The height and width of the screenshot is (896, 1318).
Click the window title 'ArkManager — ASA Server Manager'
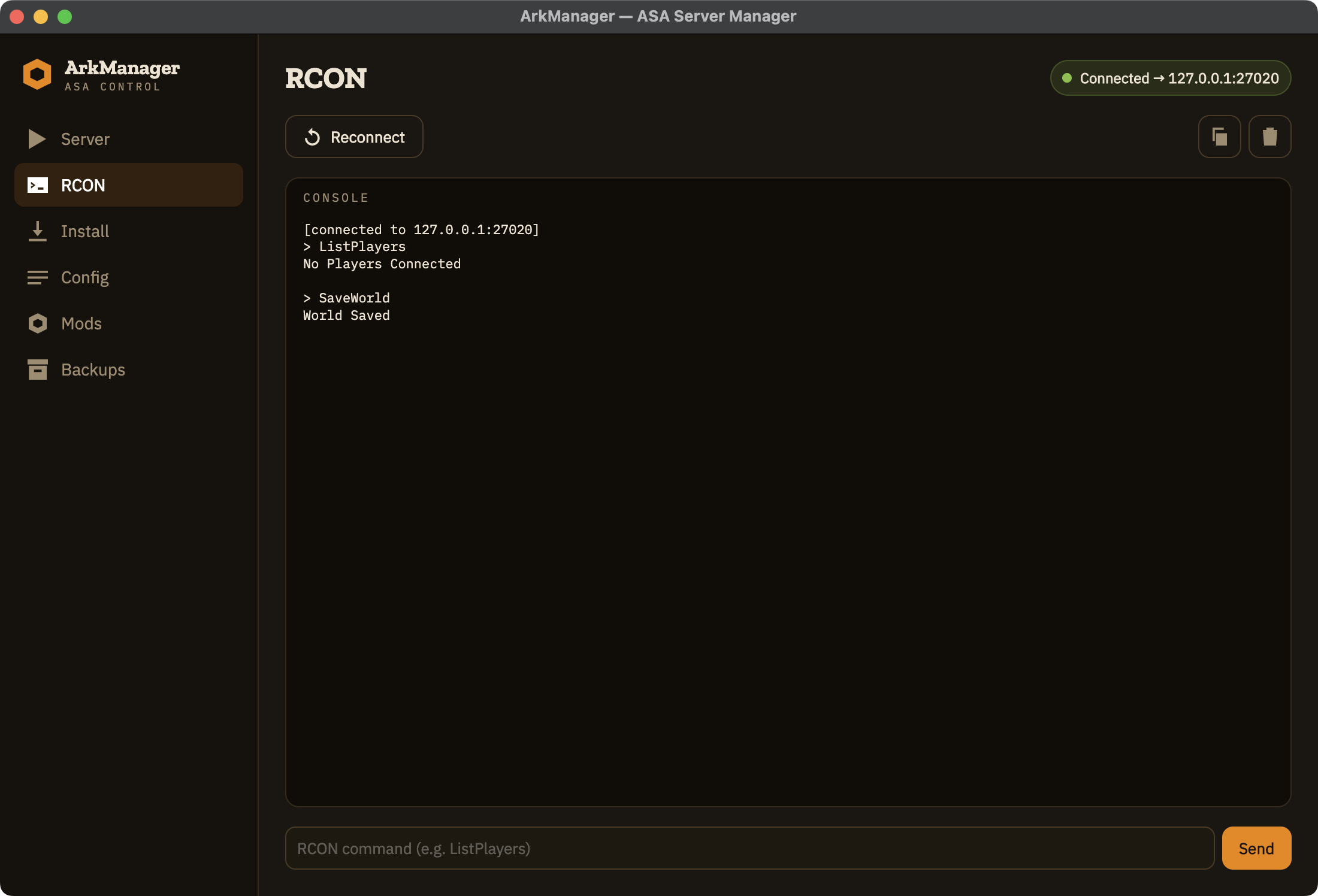(658, 16)
